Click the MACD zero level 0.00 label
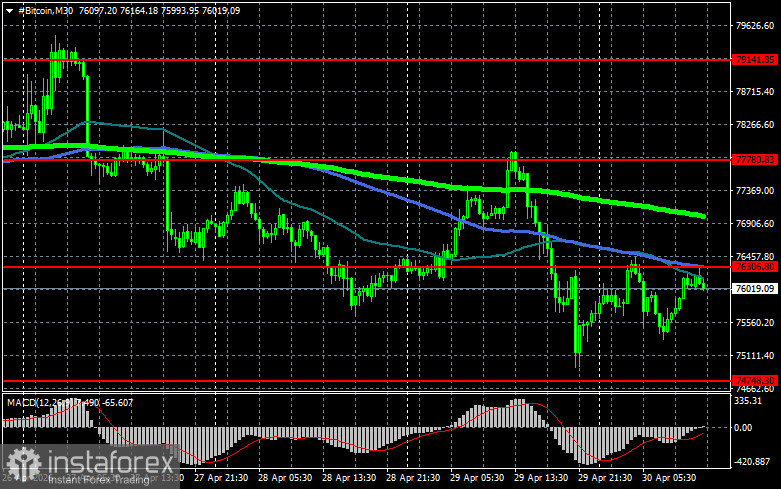781x489 pixels. click(x=743, y=428)
